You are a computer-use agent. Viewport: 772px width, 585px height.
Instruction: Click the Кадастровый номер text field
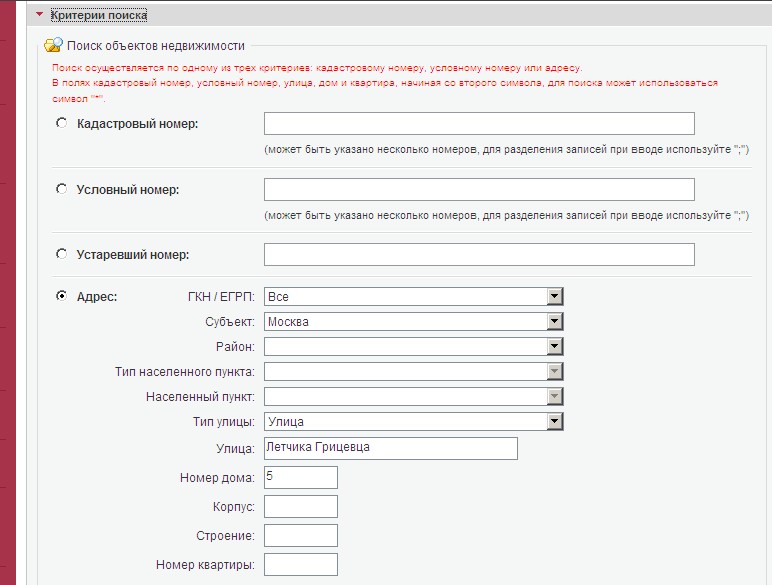point(479,123)
